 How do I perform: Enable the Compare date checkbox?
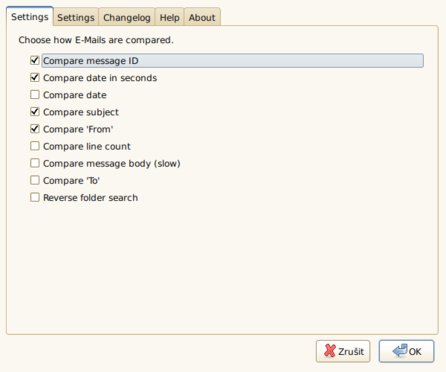pos(35,95)
